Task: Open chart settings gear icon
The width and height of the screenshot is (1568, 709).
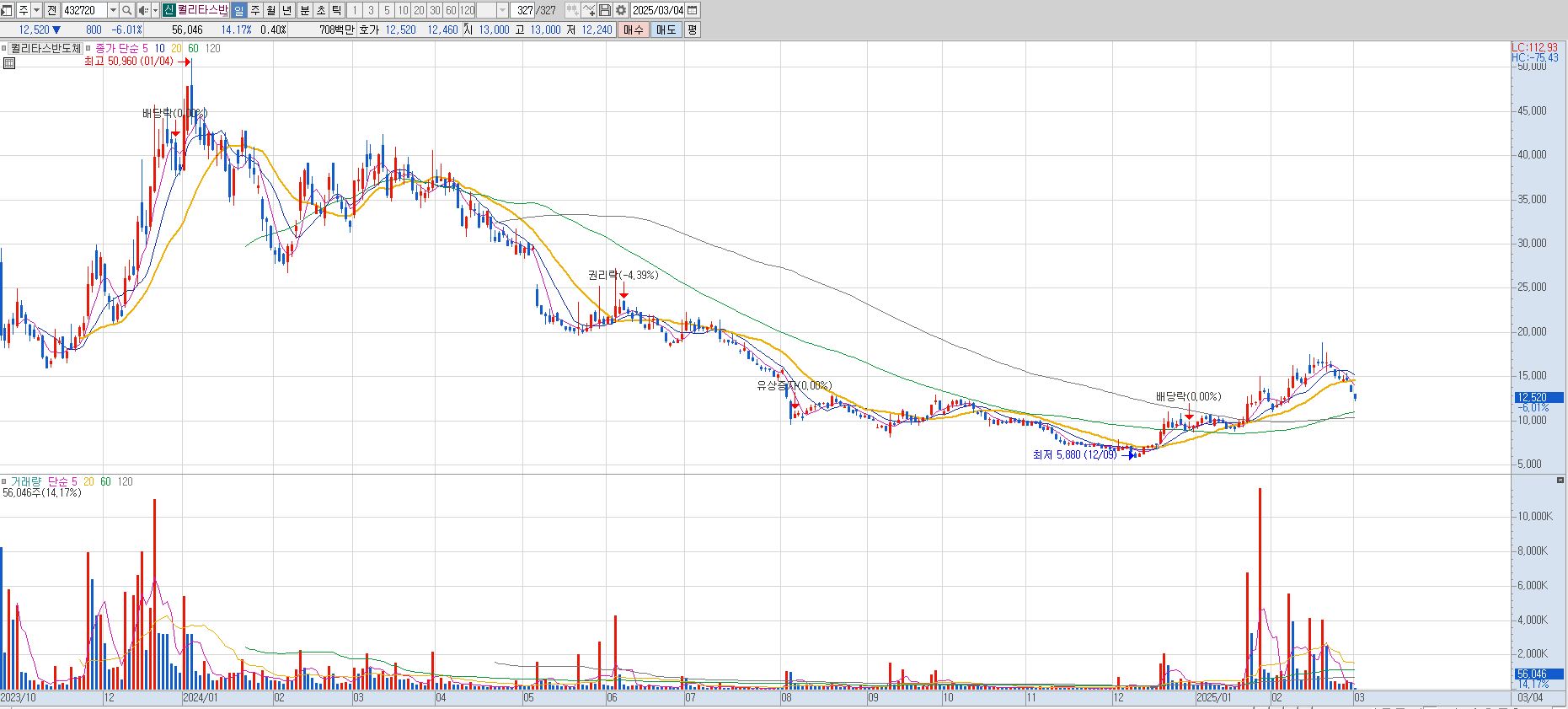Action: coord(621,10)
